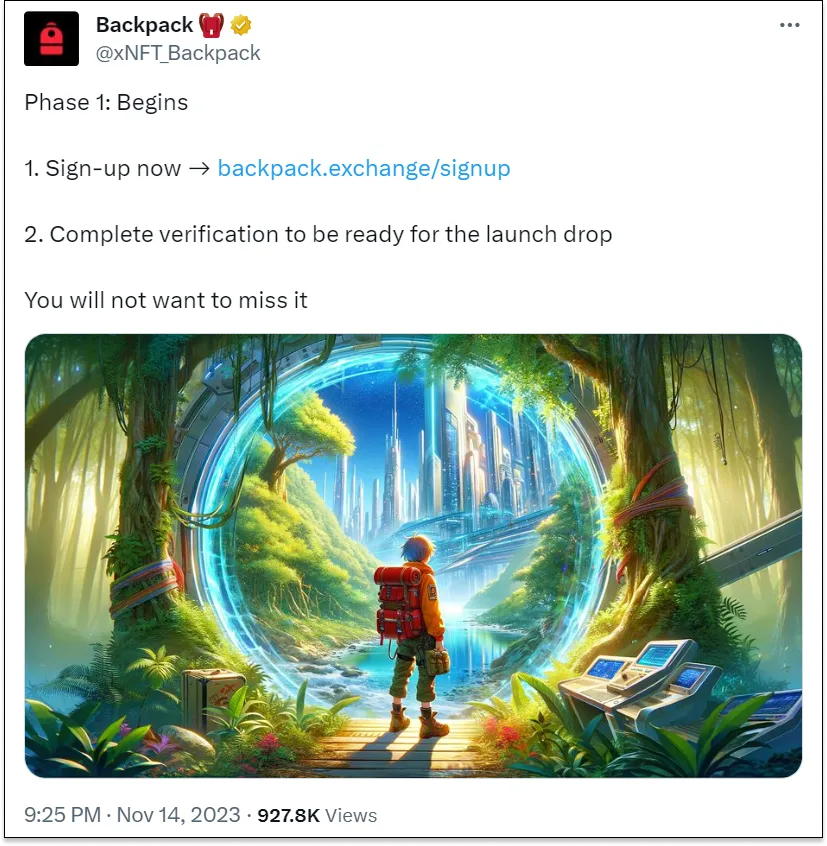
Task: Open the @xNFT_Backpack handle link
Action: [x=178, y=53]
